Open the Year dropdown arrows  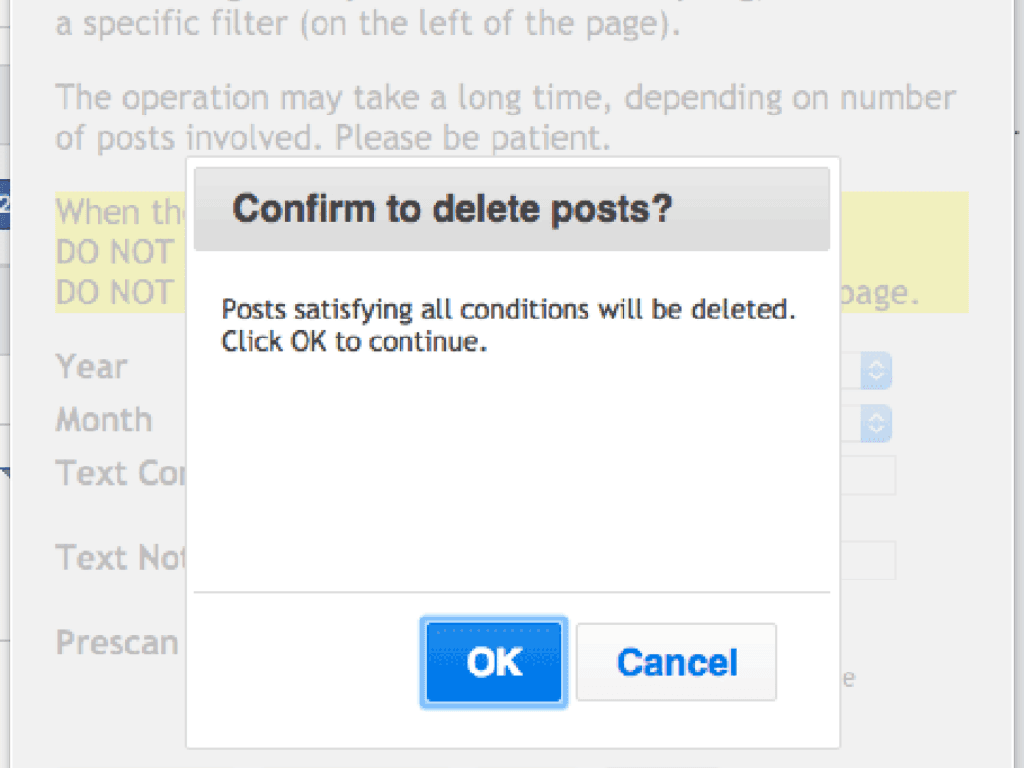pos(876,371)
